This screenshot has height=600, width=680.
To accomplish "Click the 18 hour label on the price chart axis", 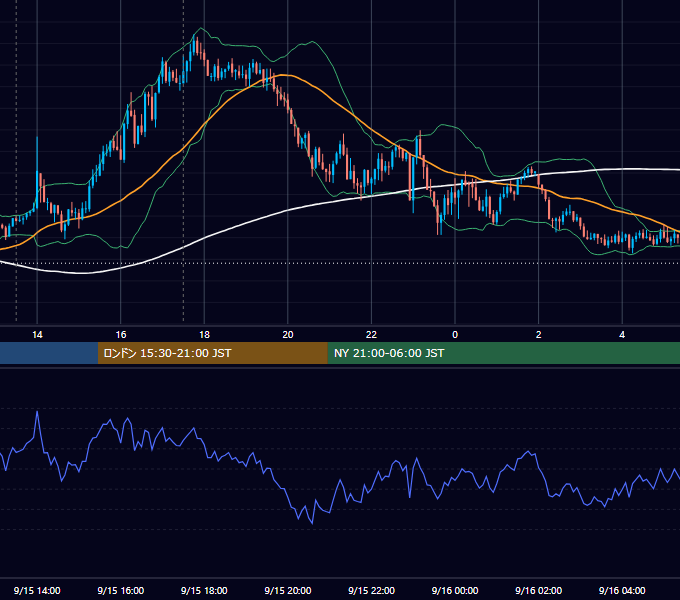I will click(x=204, y=335).
